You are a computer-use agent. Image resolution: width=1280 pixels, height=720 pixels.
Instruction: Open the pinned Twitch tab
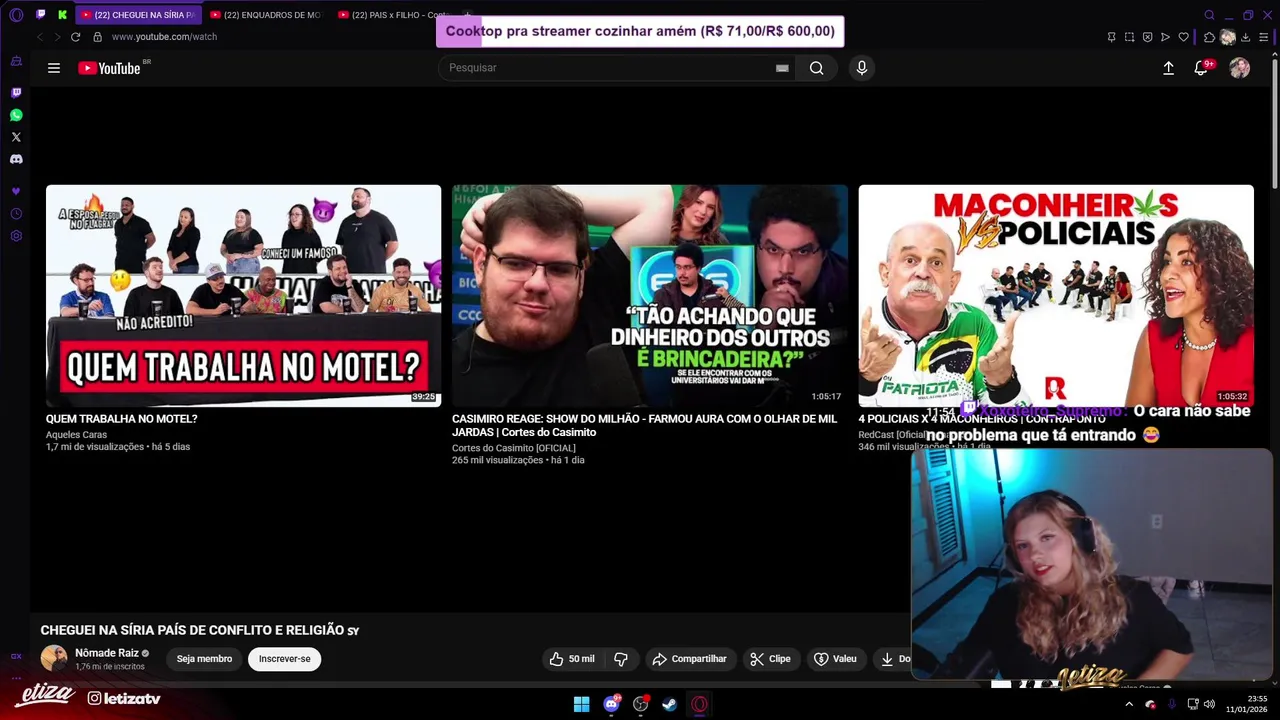[40, 15]
